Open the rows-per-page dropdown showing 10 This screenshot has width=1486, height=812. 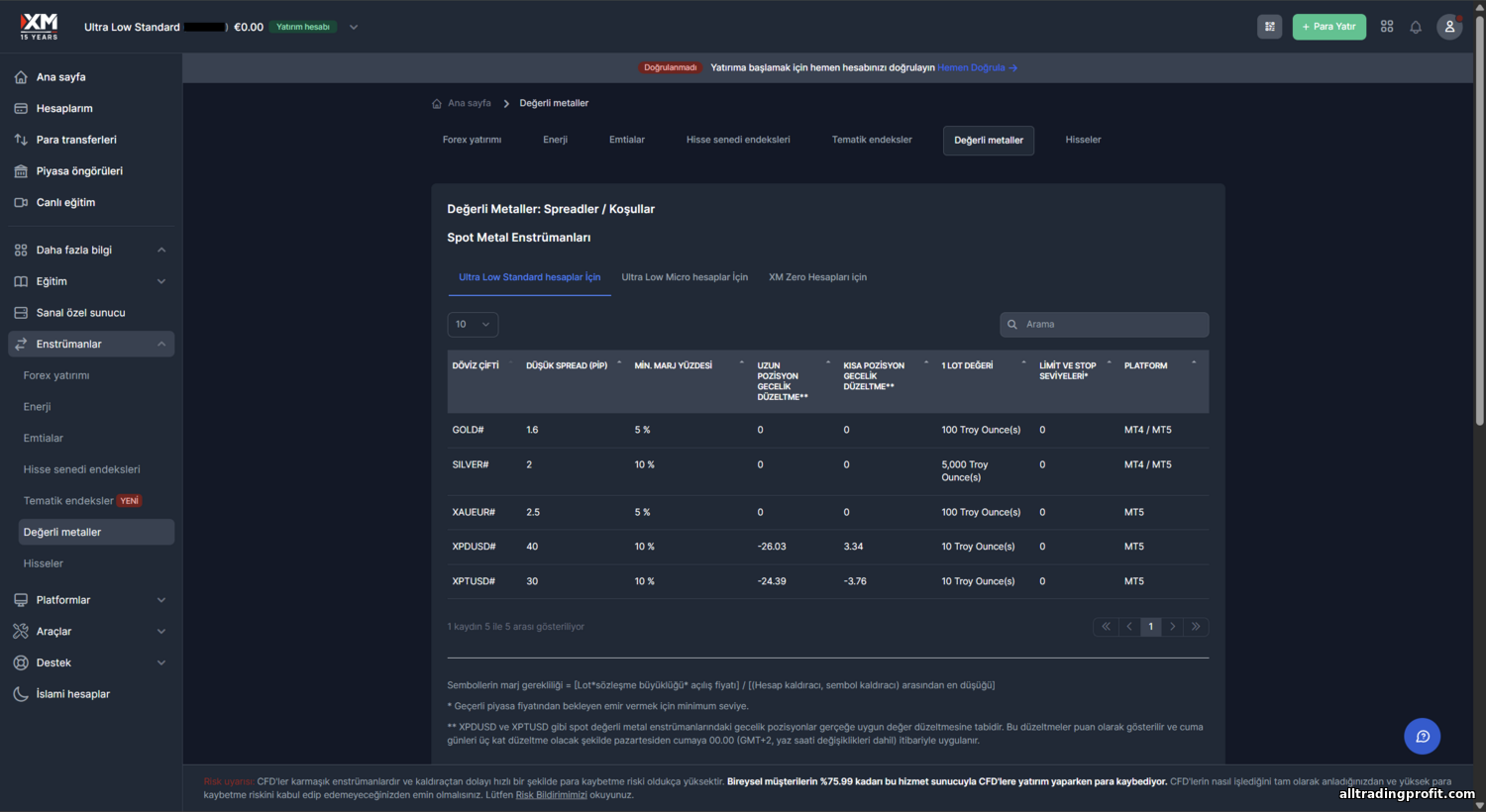click(x=473, y=325)
